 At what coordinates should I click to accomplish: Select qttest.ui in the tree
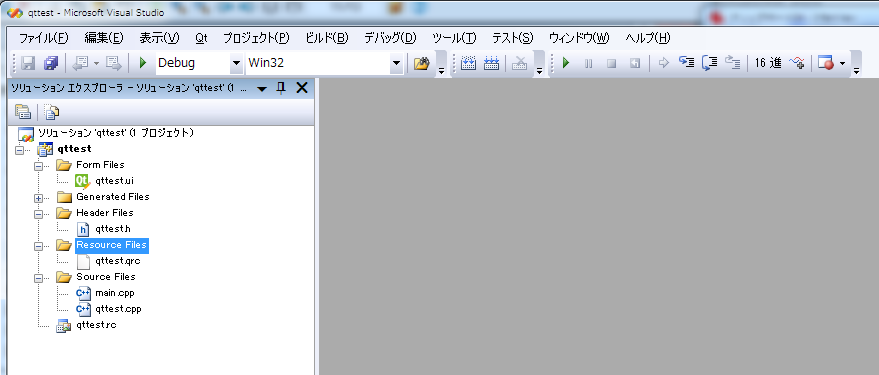(x=114, y=180)
